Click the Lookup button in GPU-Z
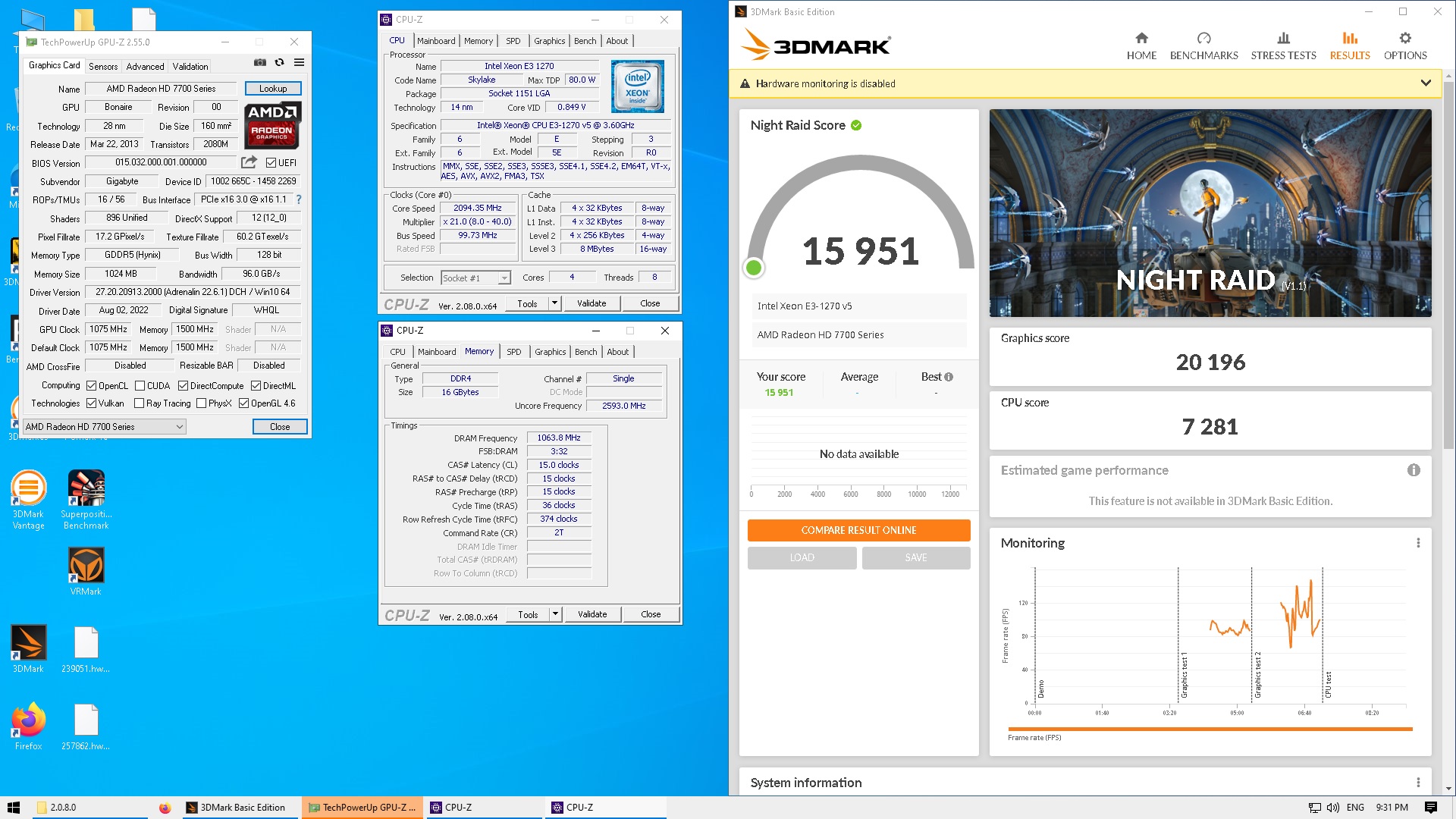The width and height of the screenshot is (1456, 819). tap(273, 89)
